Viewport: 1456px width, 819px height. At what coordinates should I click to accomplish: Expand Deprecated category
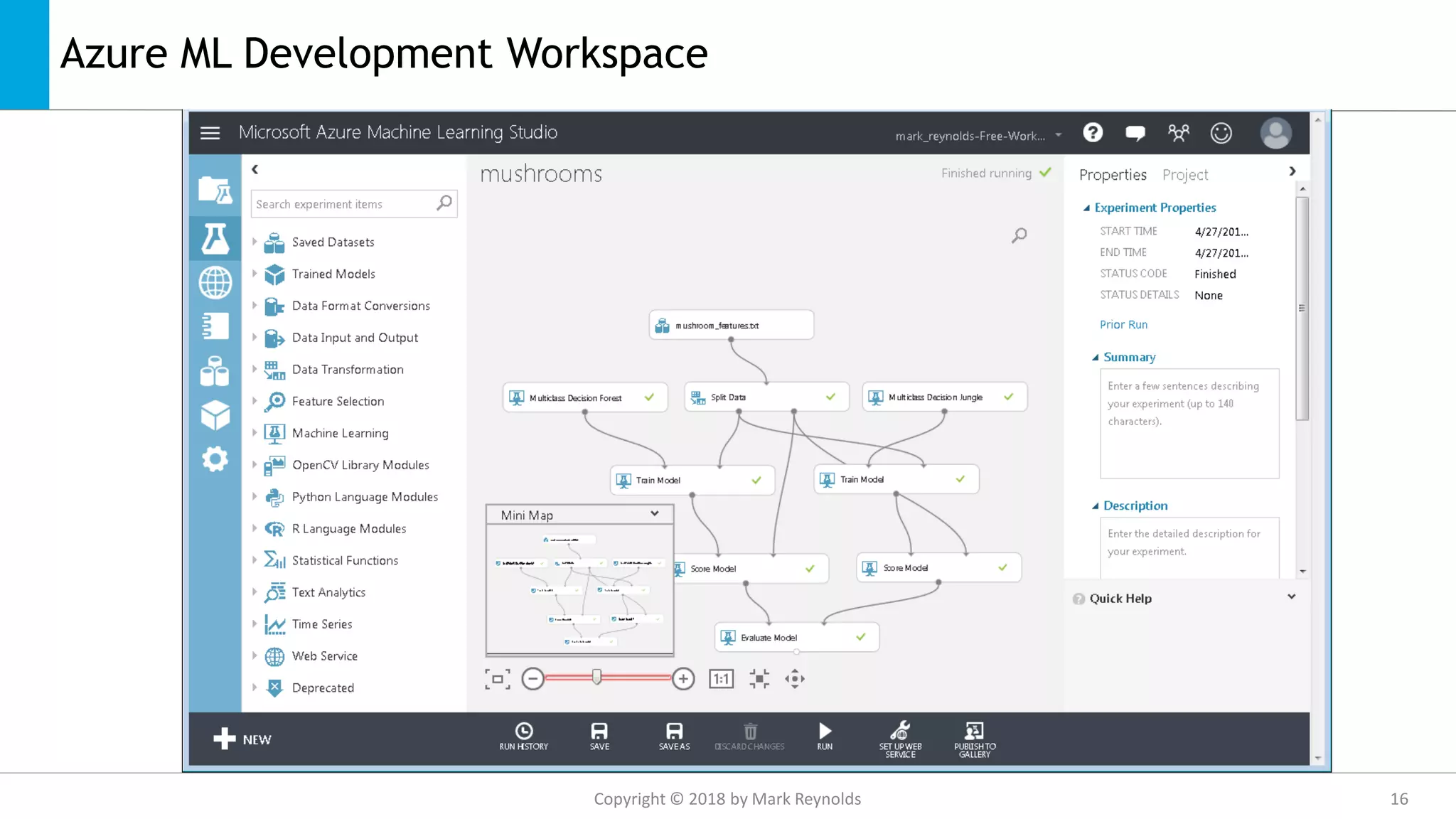[255, 687]
